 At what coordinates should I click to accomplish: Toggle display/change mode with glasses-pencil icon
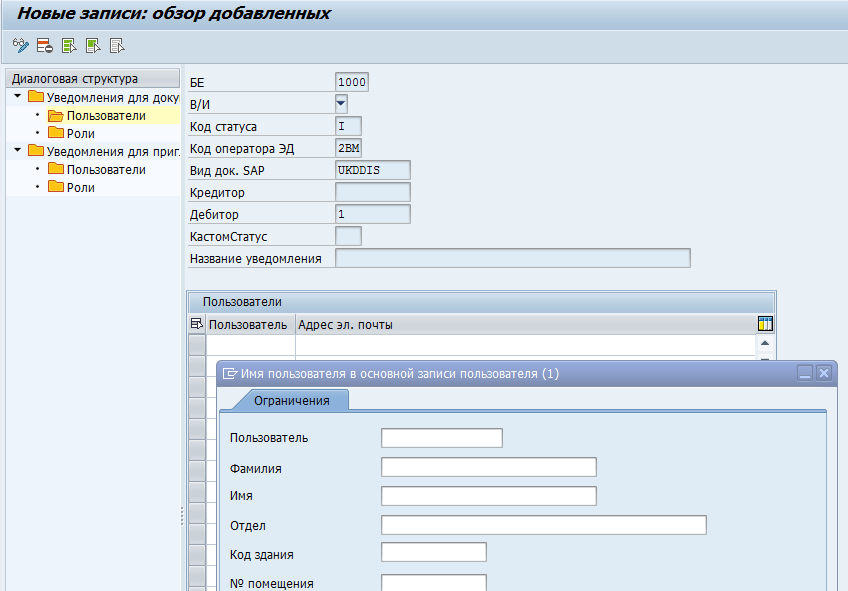[20, 45]
